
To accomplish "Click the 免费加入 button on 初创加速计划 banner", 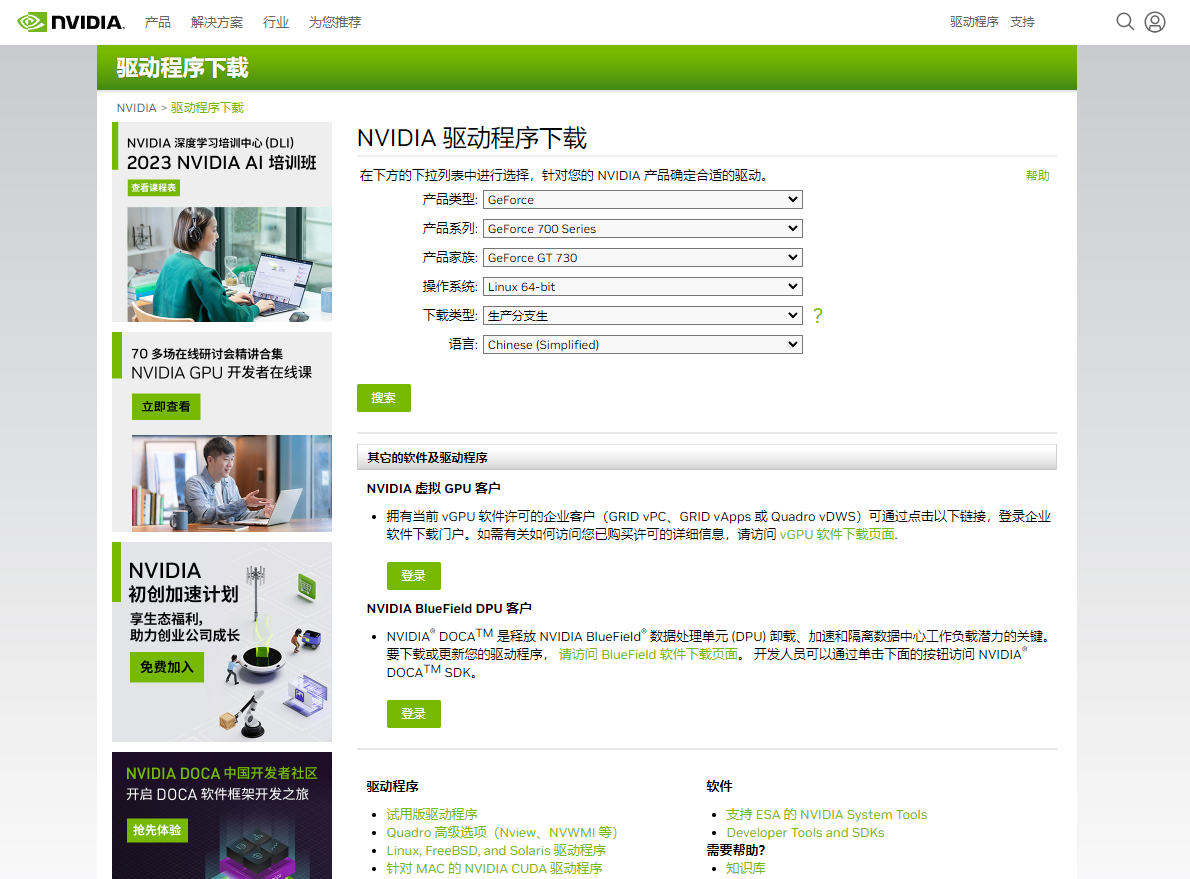I will pyautogui.click(x=167, y=667).
